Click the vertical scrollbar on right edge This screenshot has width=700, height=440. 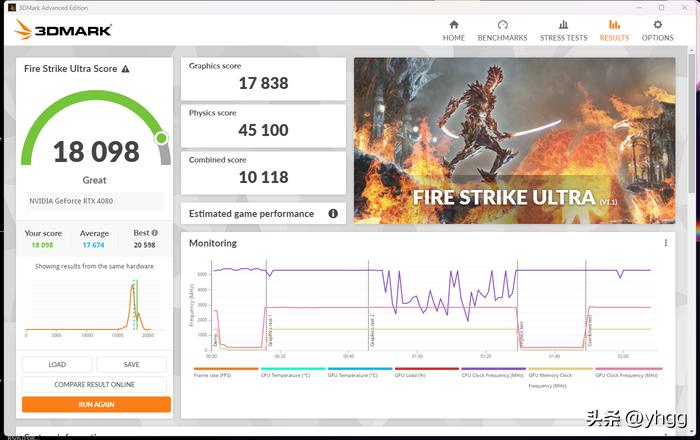[692, 125]
